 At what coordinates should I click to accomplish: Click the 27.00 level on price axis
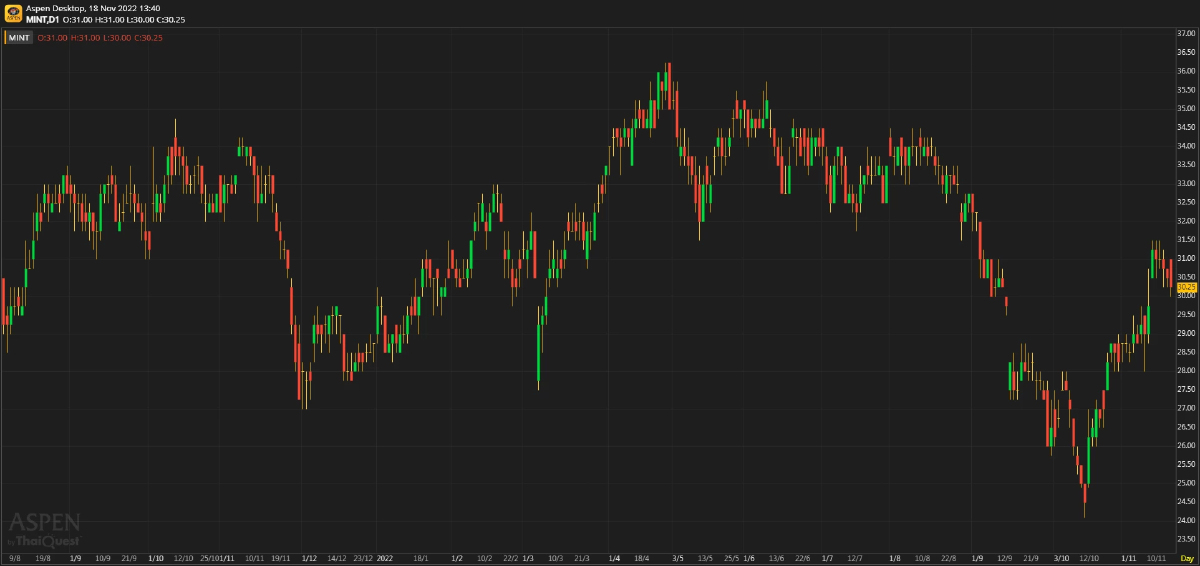point(1187,409)
